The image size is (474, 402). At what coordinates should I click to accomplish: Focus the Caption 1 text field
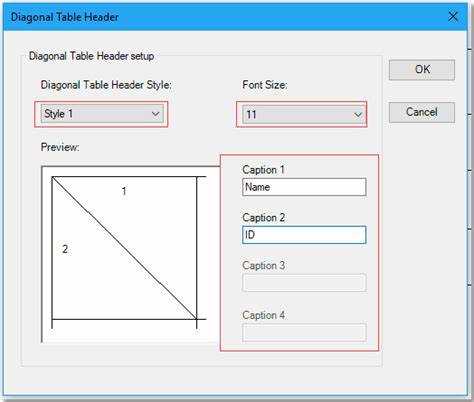coord(304,187)
